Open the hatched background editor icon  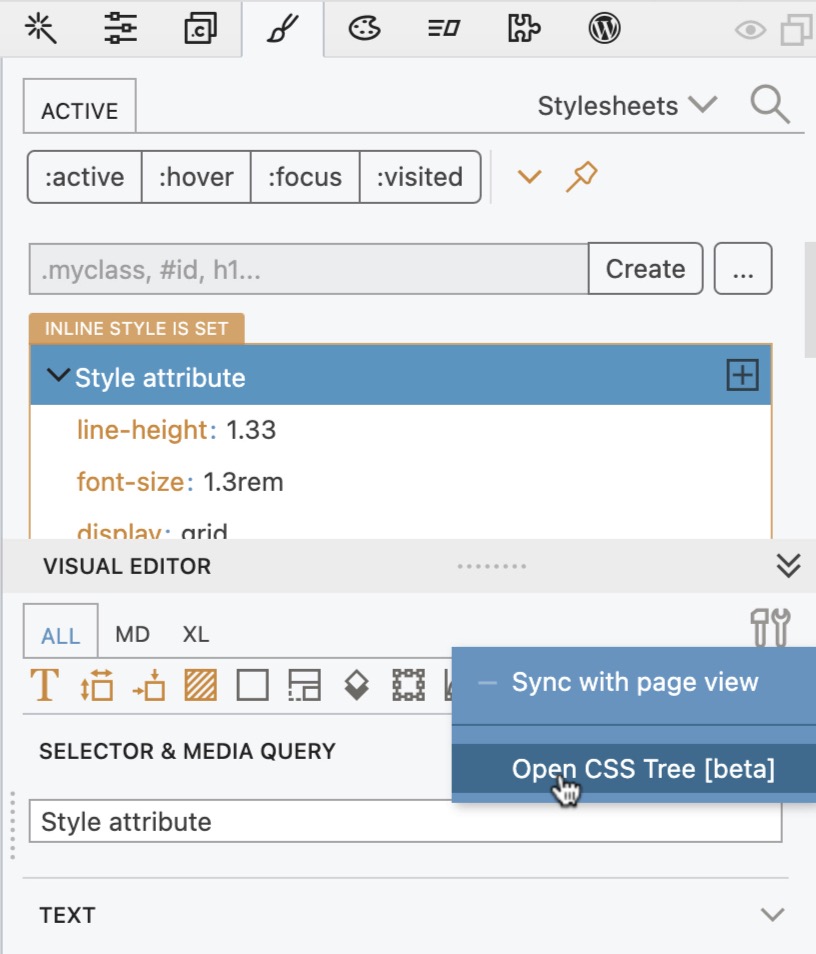click(x=200, y=685)
